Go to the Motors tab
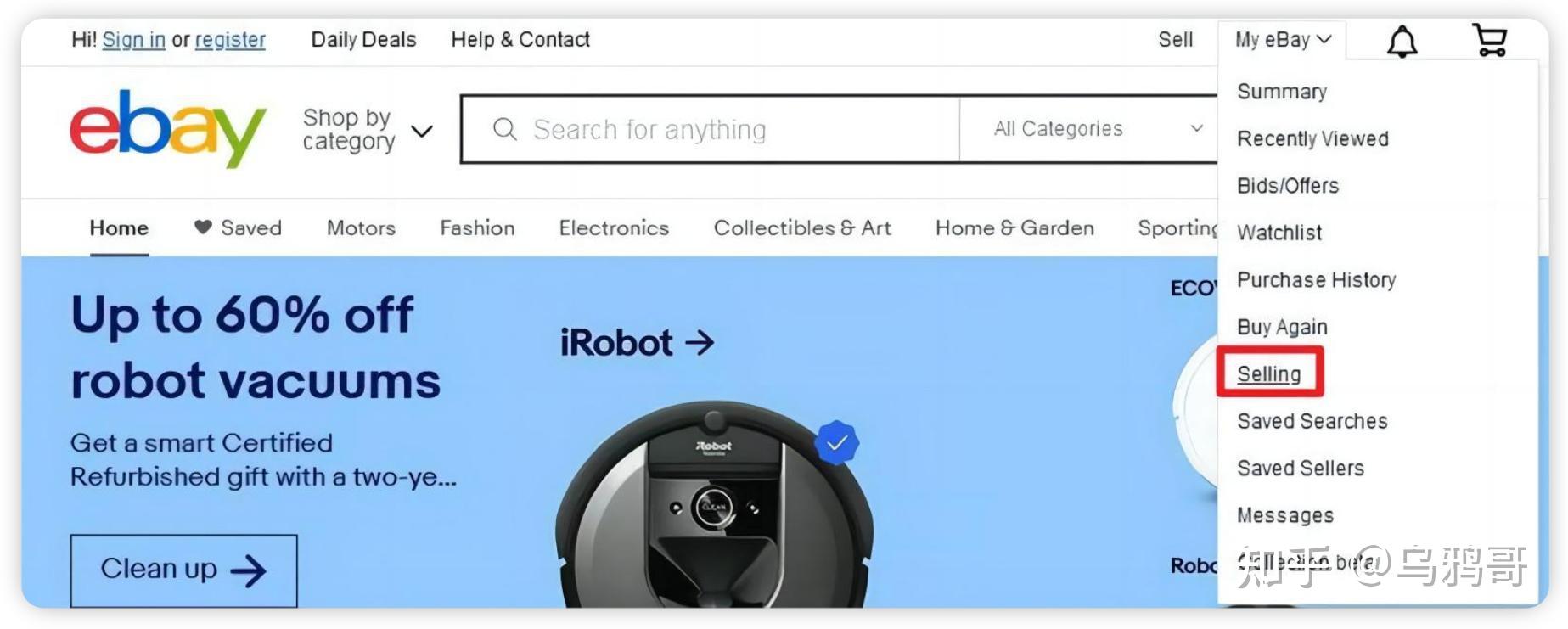Viewport: 1568px width, 629px height. [x=361, y=227]
